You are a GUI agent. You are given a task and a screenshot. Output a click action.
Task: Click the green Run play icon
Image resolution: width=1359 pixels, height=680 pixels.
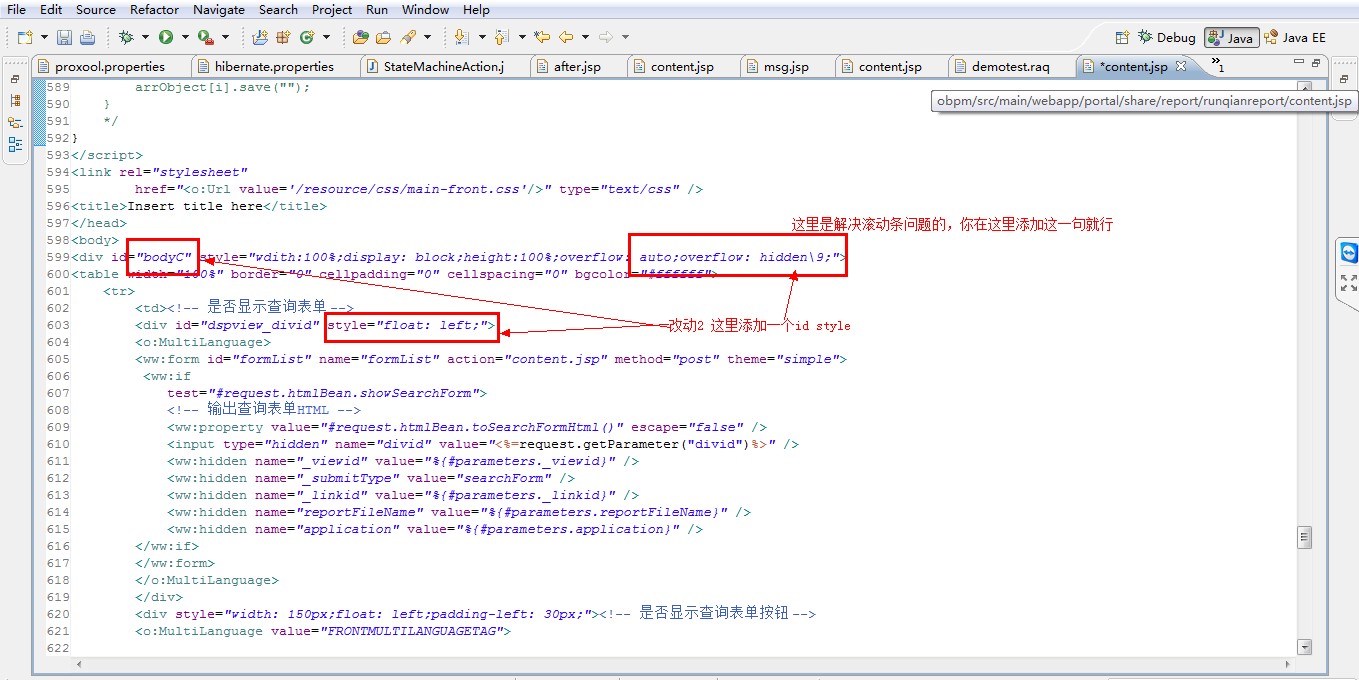[166, 37]
